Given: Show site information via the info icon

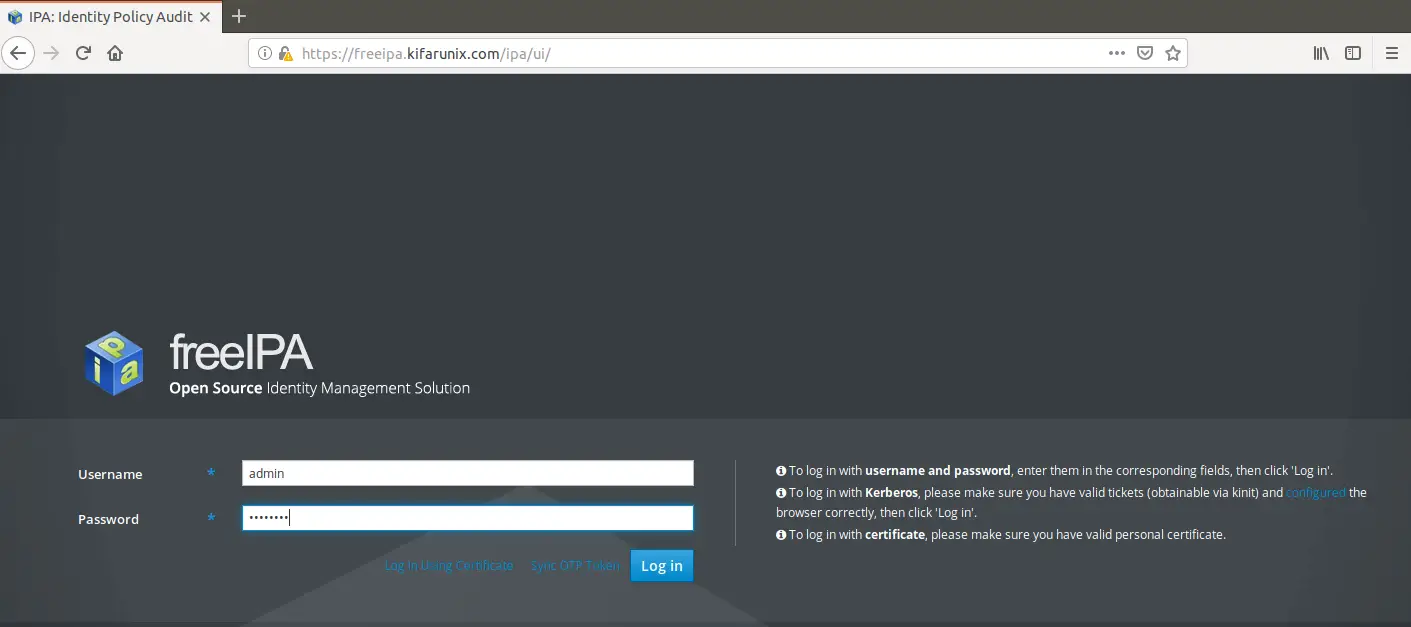Looking at the screenshot, I should pos(265,54).
